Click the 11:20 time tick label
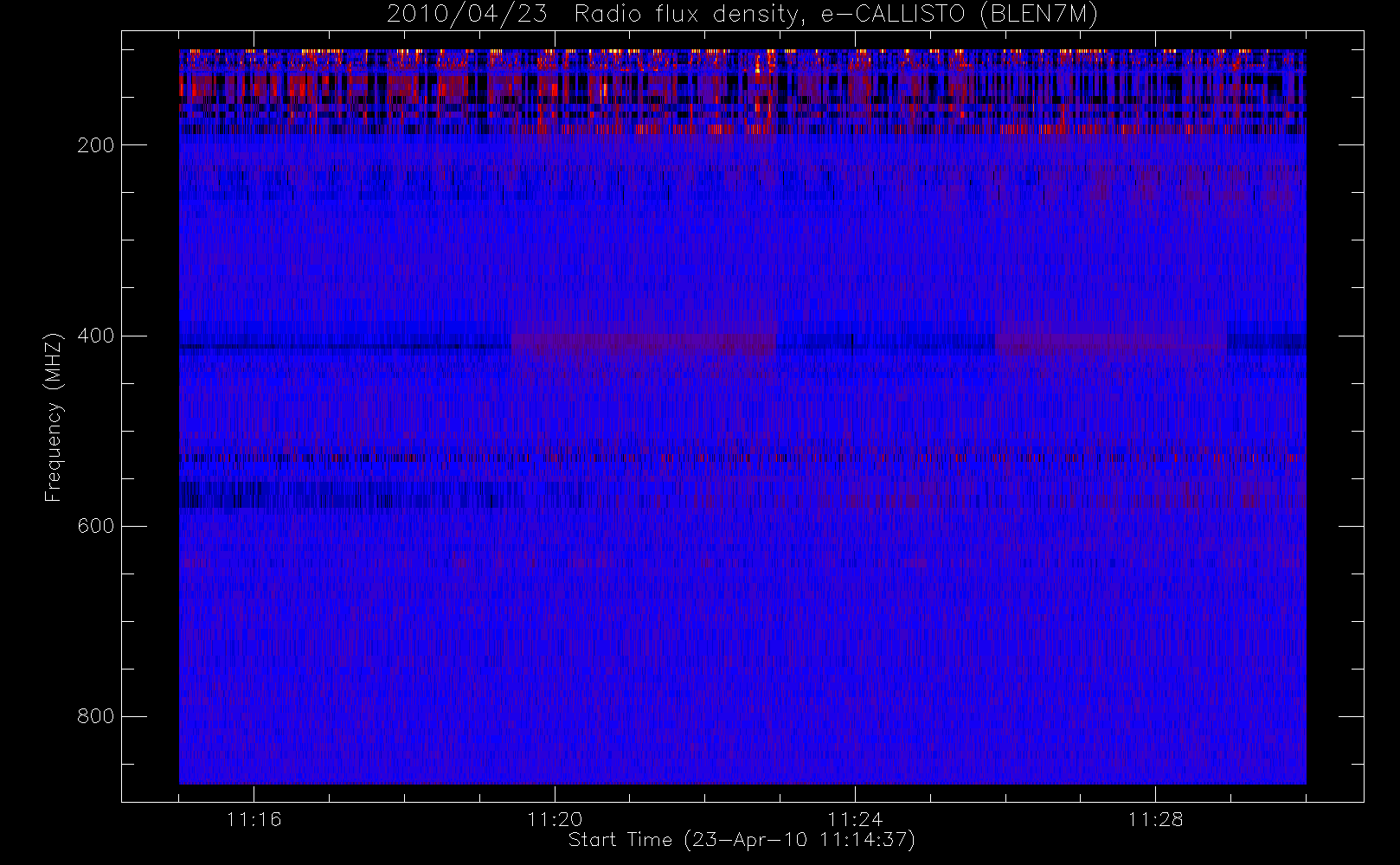The width and height of the screenshot is (1400, 865). (x=555, y=819)
